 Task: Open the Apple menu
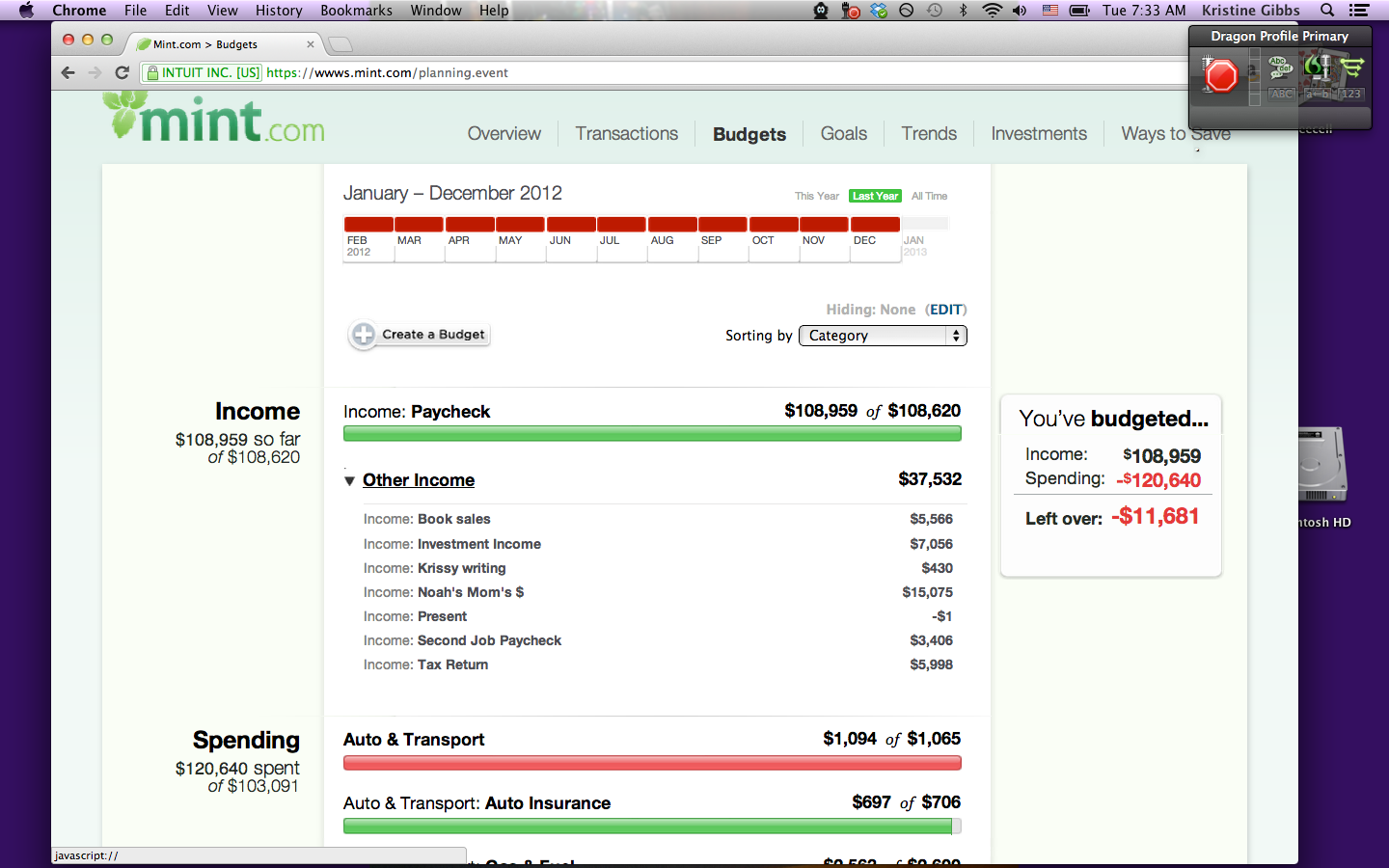coord(26,11)
